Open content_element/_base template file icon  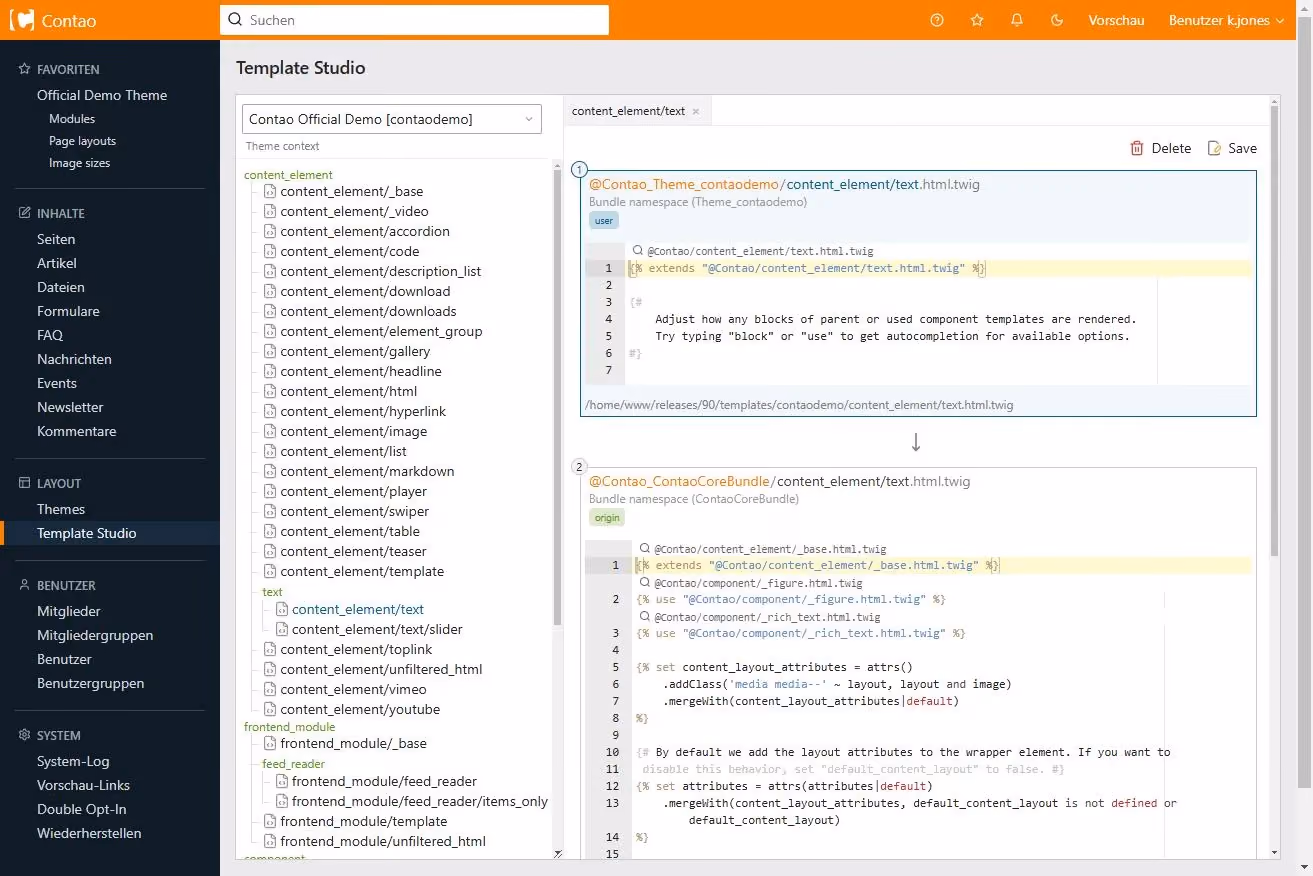[x=270, y=191]
